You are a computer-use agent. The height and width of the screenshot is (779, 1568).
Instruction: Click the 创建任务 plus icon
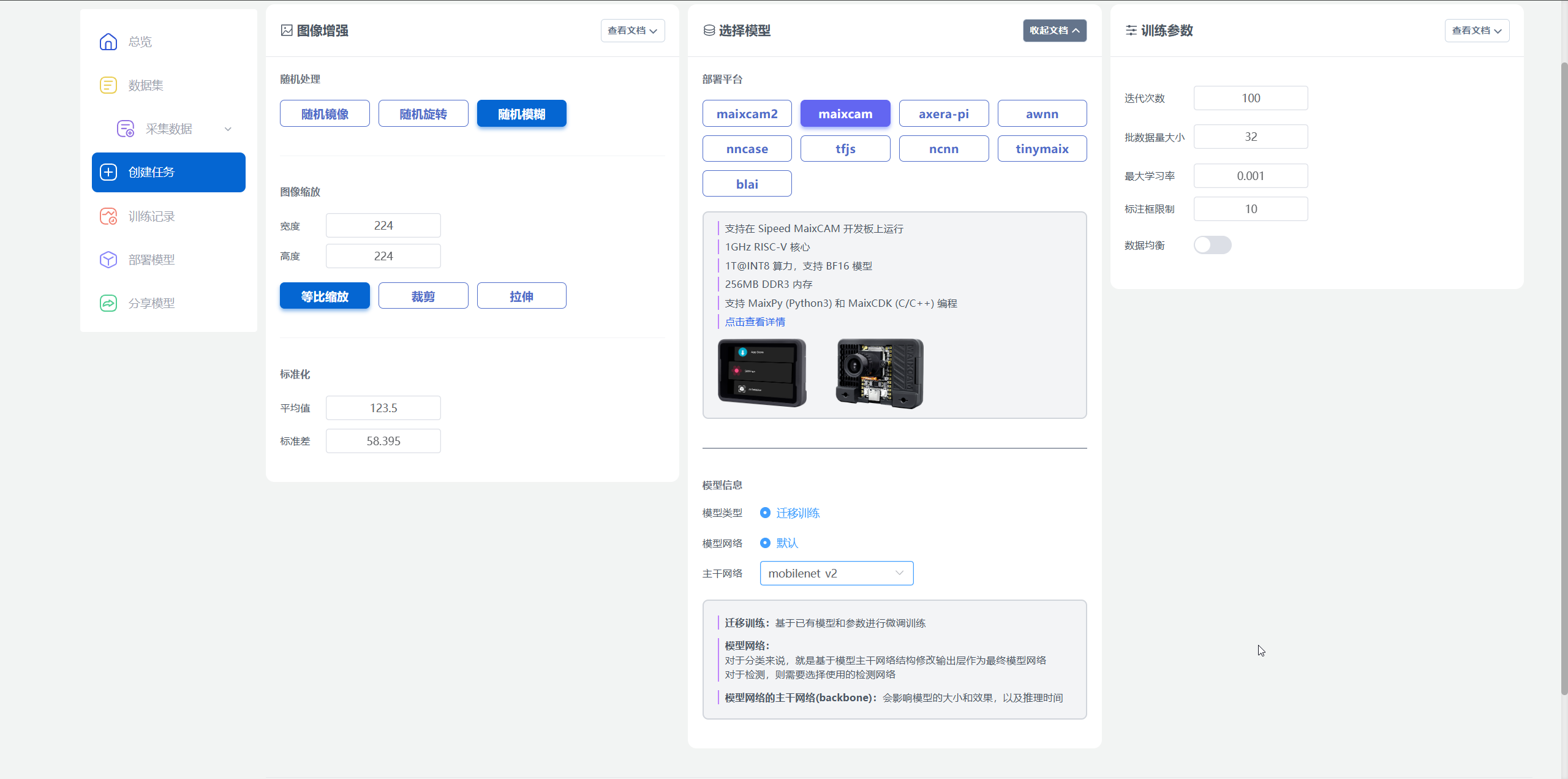click(x=108, y=172)
